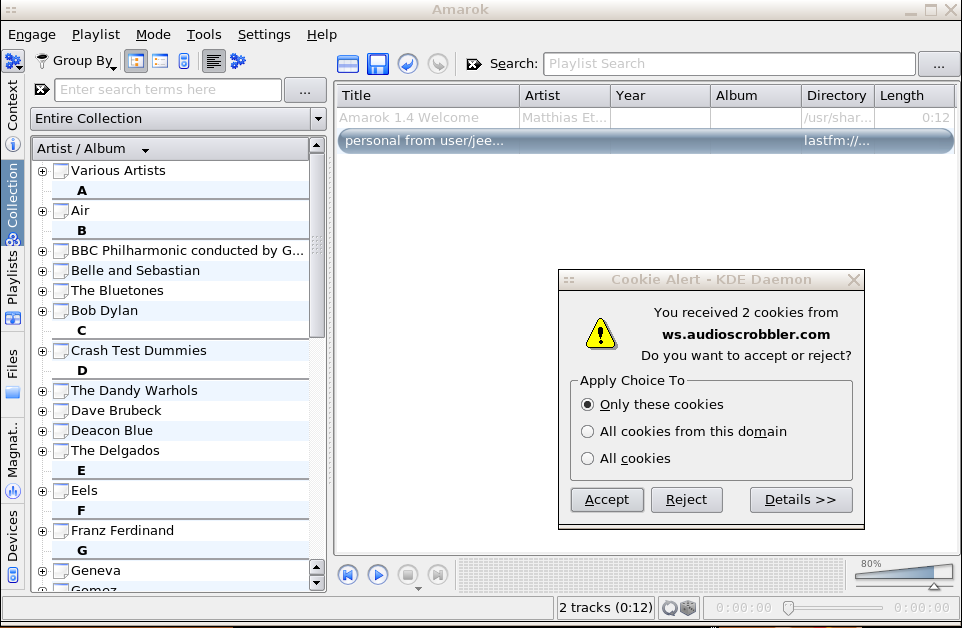
Task: Choose "All cookies from this domain"
Action: pyautogui.click(x=588, y=432)
